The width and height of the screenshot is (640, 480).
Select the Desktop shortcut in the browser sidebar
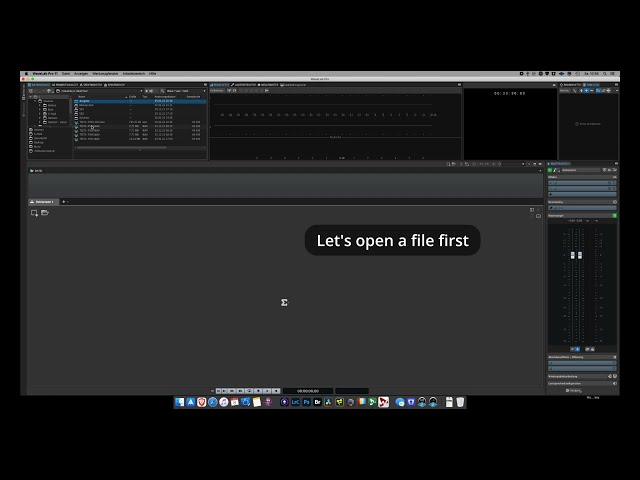pyautogui.click(x=37, y=142)
